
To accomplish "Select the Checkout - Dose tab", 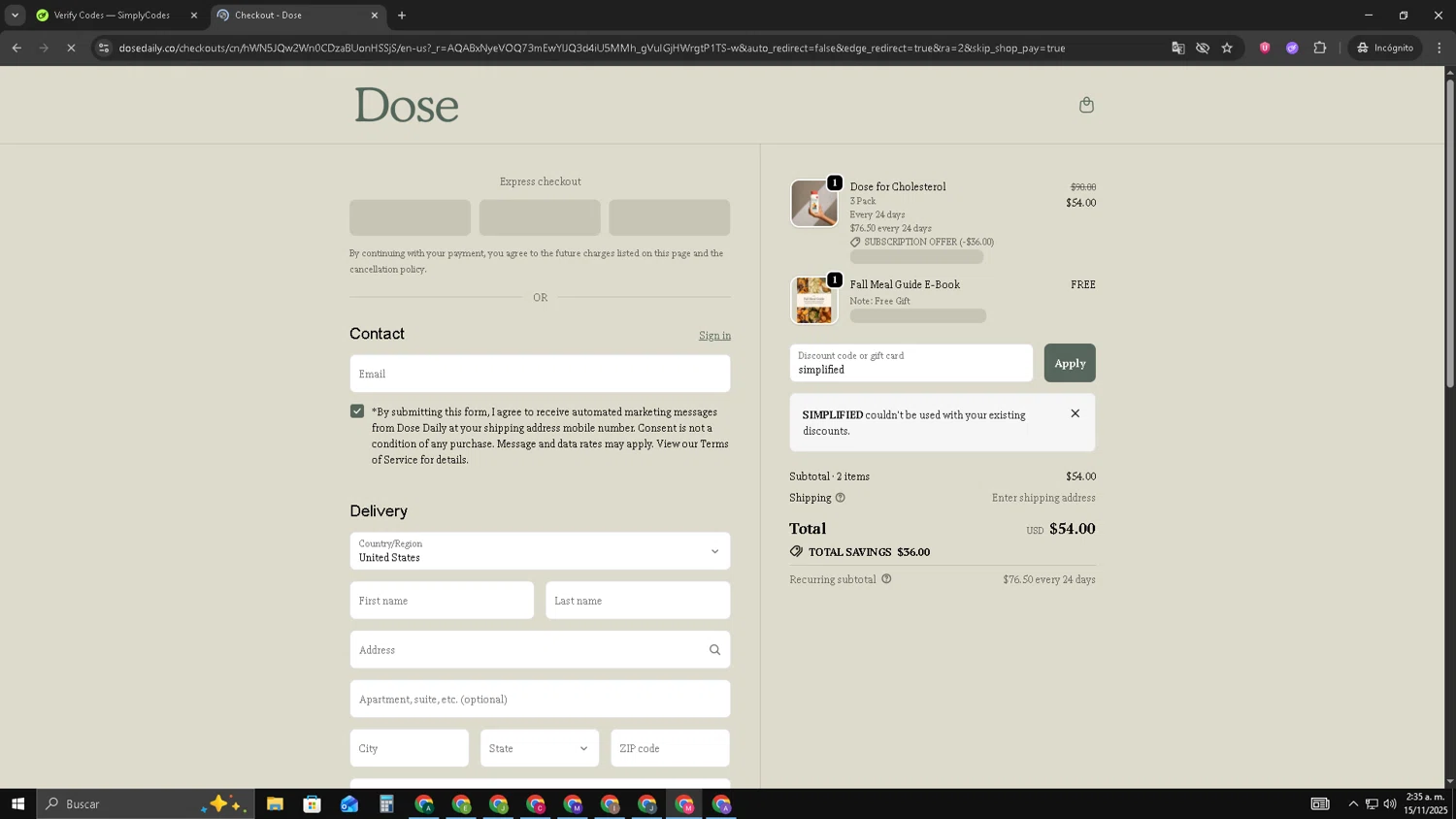I will click(291, 16).
